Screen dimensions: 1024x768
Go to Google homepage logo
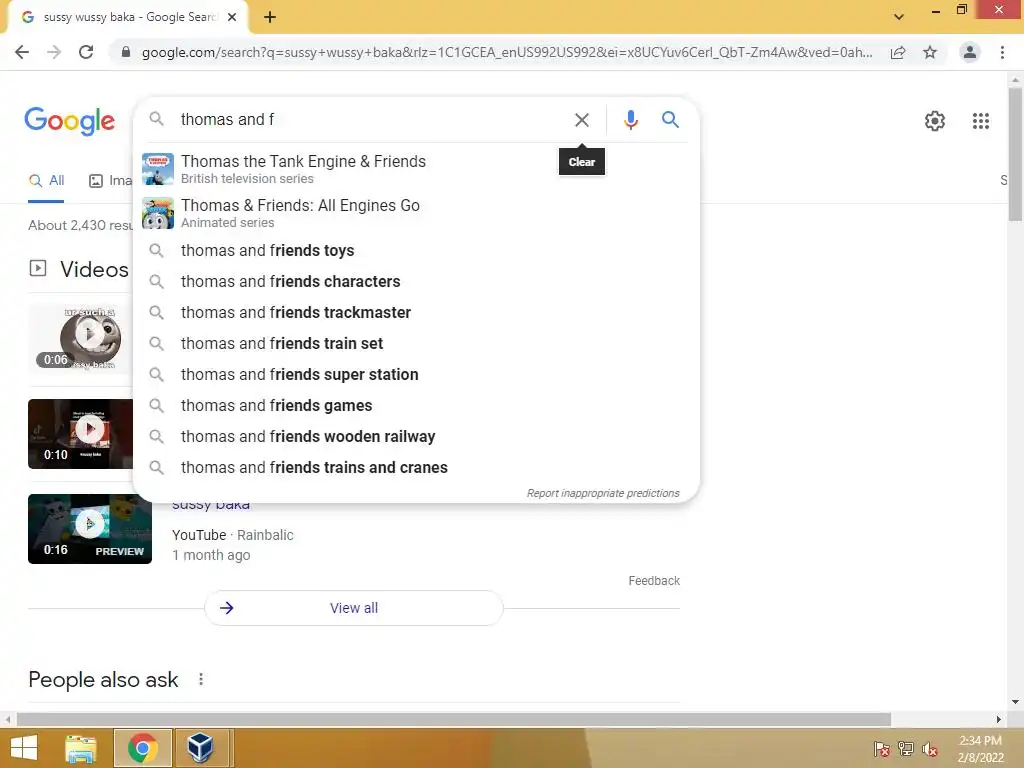pyautogui.click(x=69, y=121)
